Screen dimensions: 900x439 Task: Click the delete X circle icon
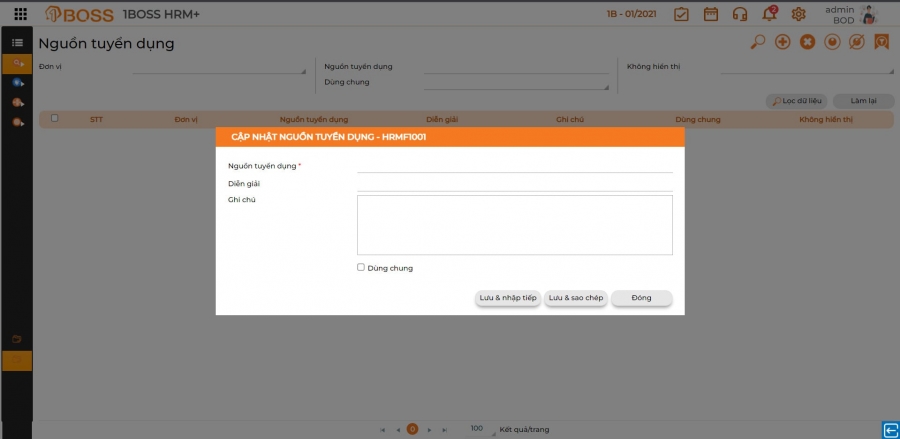(x=807, y=42)
